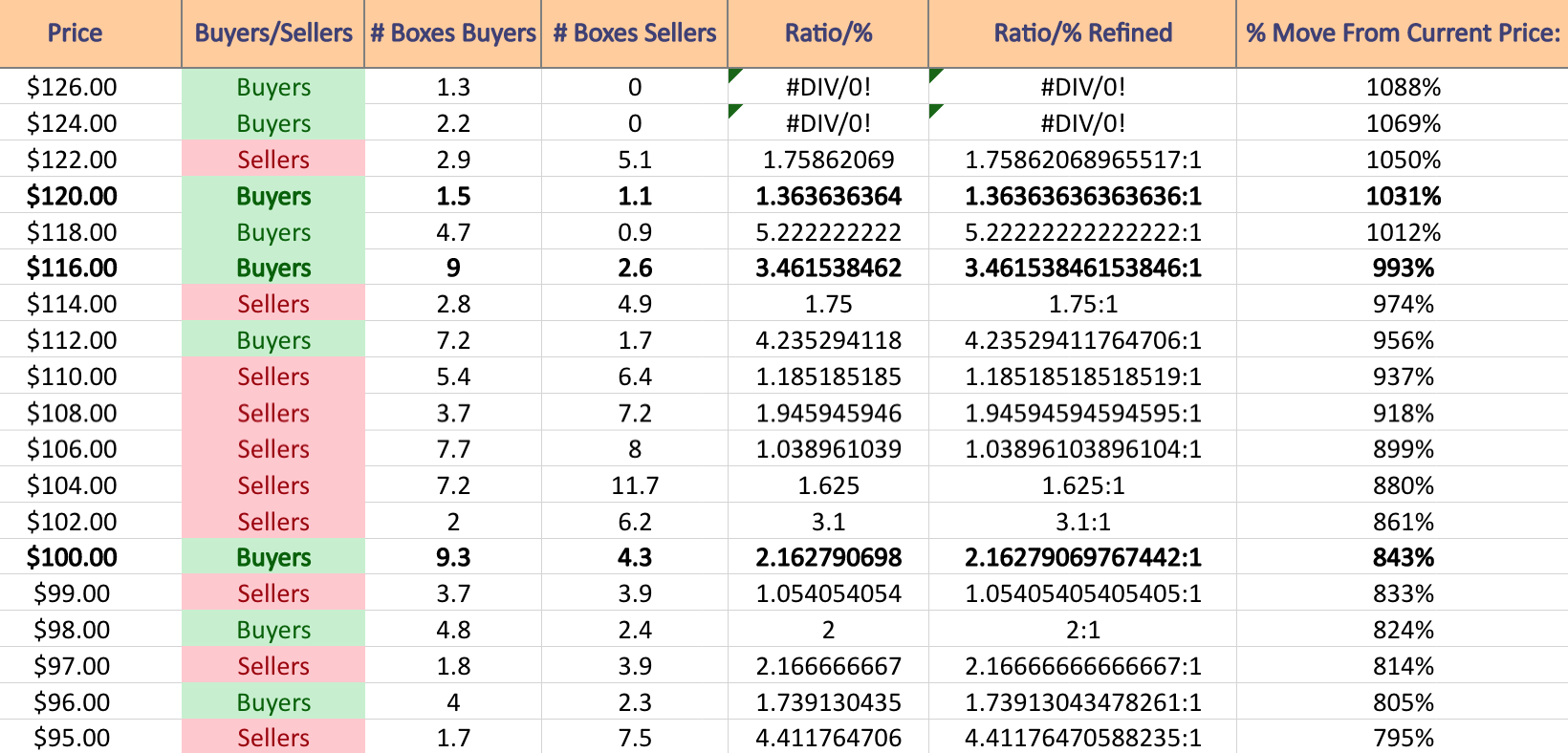Click the green Buyers cell for $116.00
Viewport: 1568px width, 753px height.
273,268
